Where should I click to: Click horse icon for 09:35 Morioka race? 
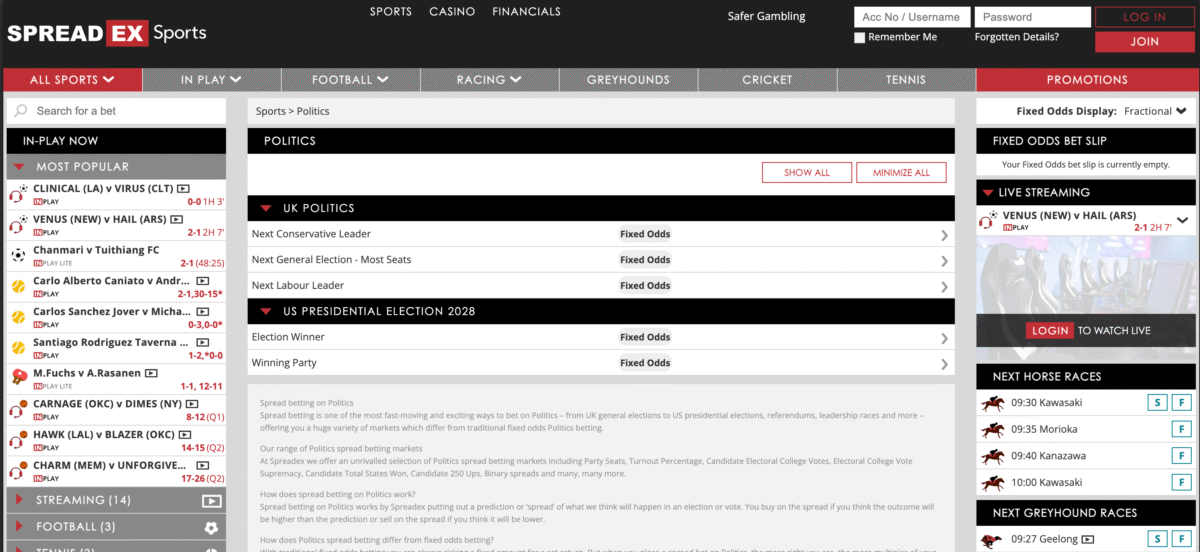tap(993, 429)
